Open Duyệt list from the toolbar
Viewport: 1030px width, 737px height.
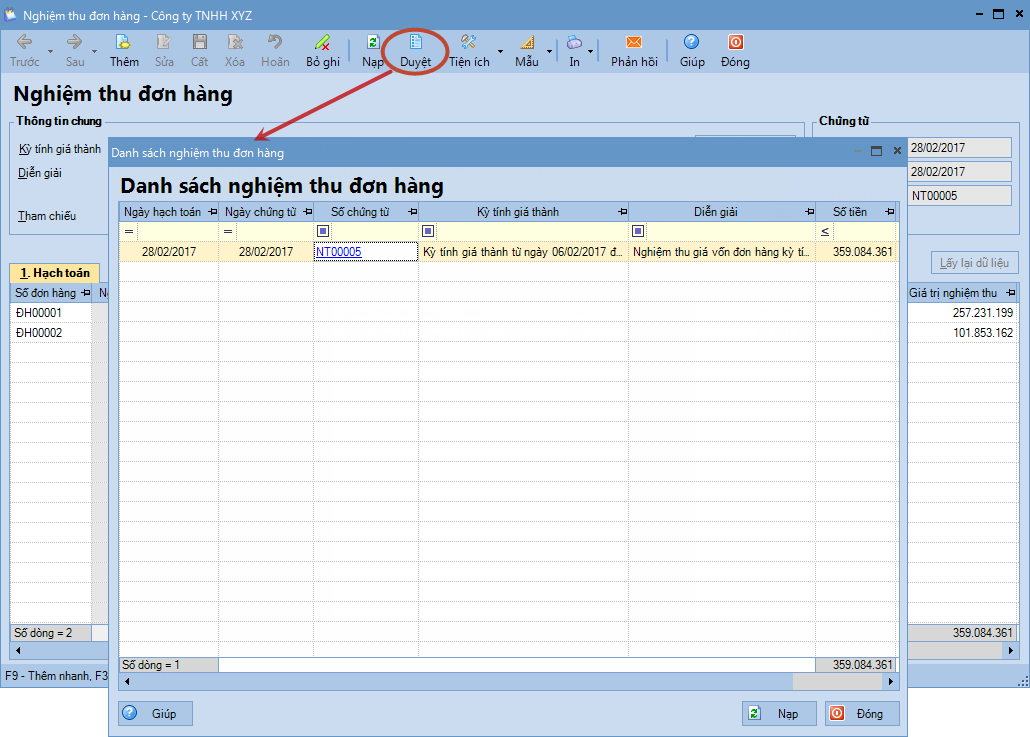pos(416,43)
